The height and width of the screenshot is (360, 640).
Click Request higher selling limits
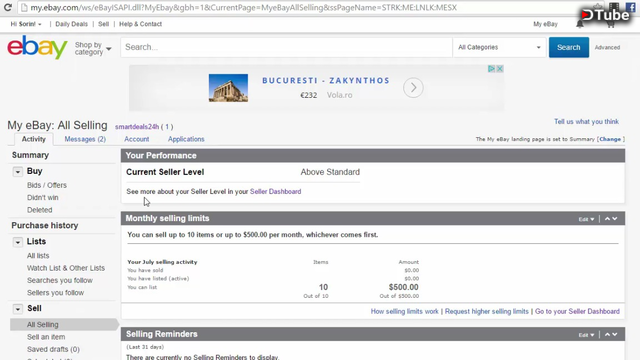[487, 311]
